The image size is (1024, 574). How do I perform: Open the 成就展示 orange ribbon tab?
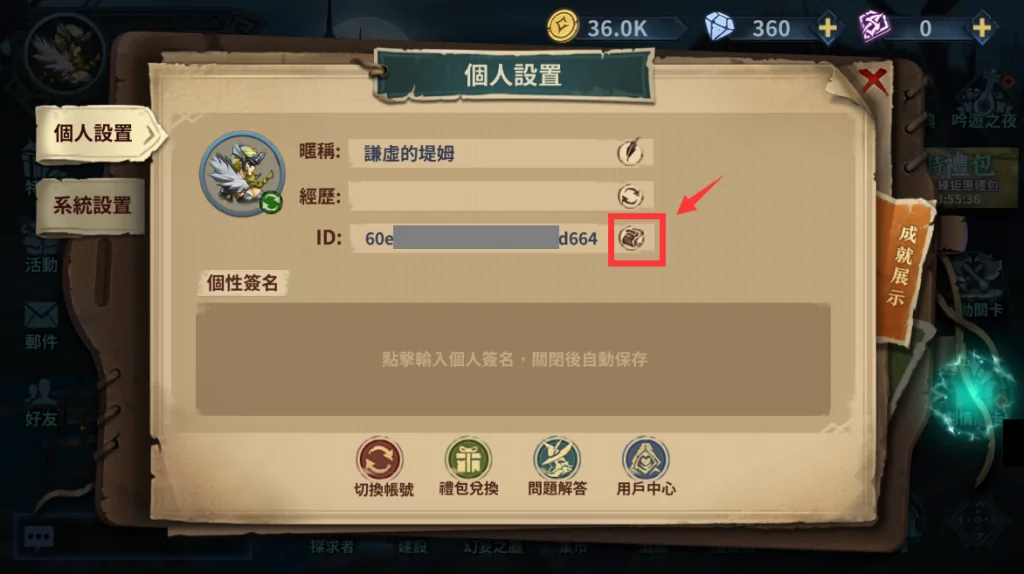[904, 268]
